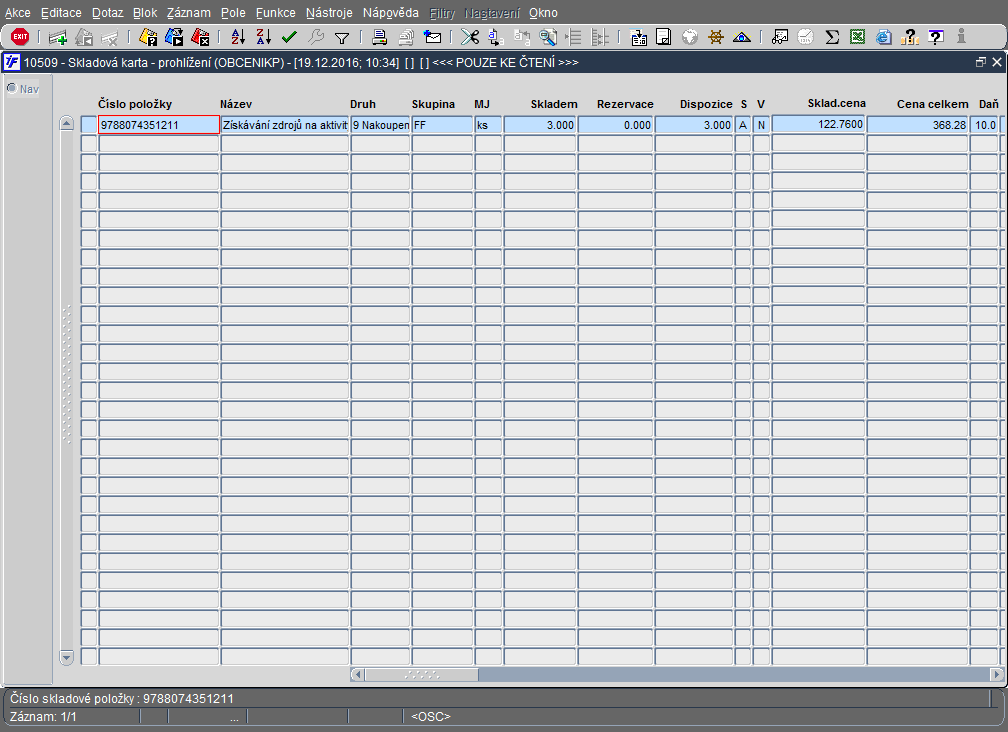Click the <OSC> status bar indicator
Screen dimensions: 1008x732
[431, 717]
